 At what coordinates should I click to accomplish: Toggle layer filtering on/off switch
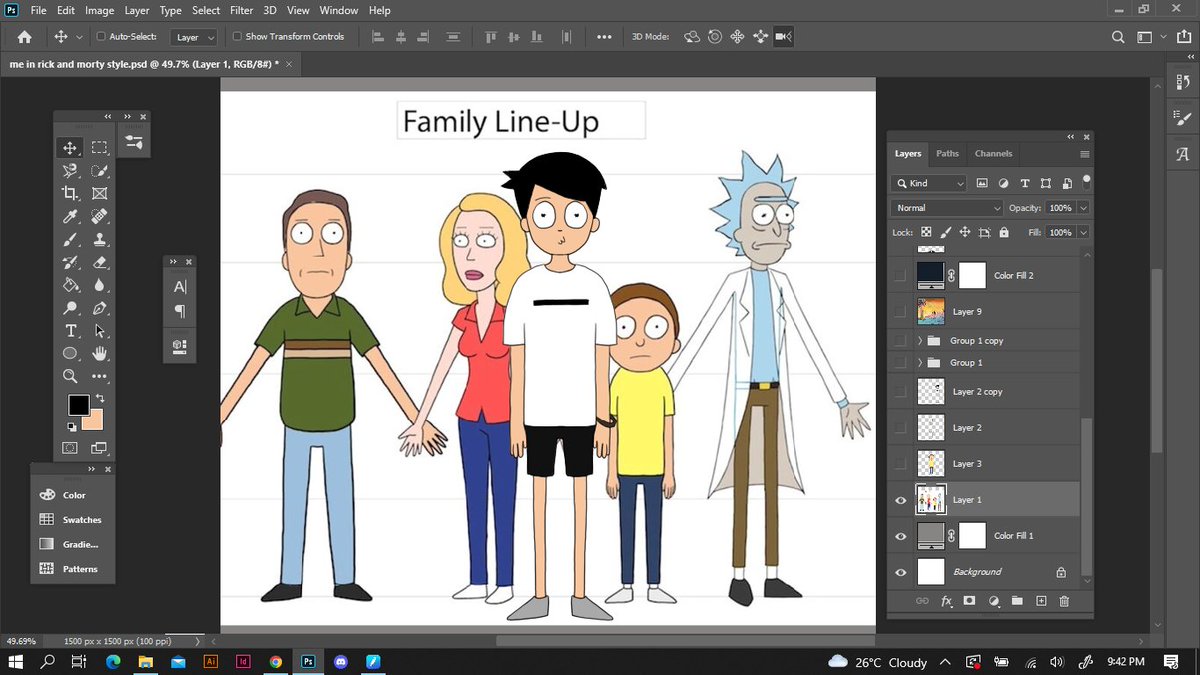(1087, 183)
